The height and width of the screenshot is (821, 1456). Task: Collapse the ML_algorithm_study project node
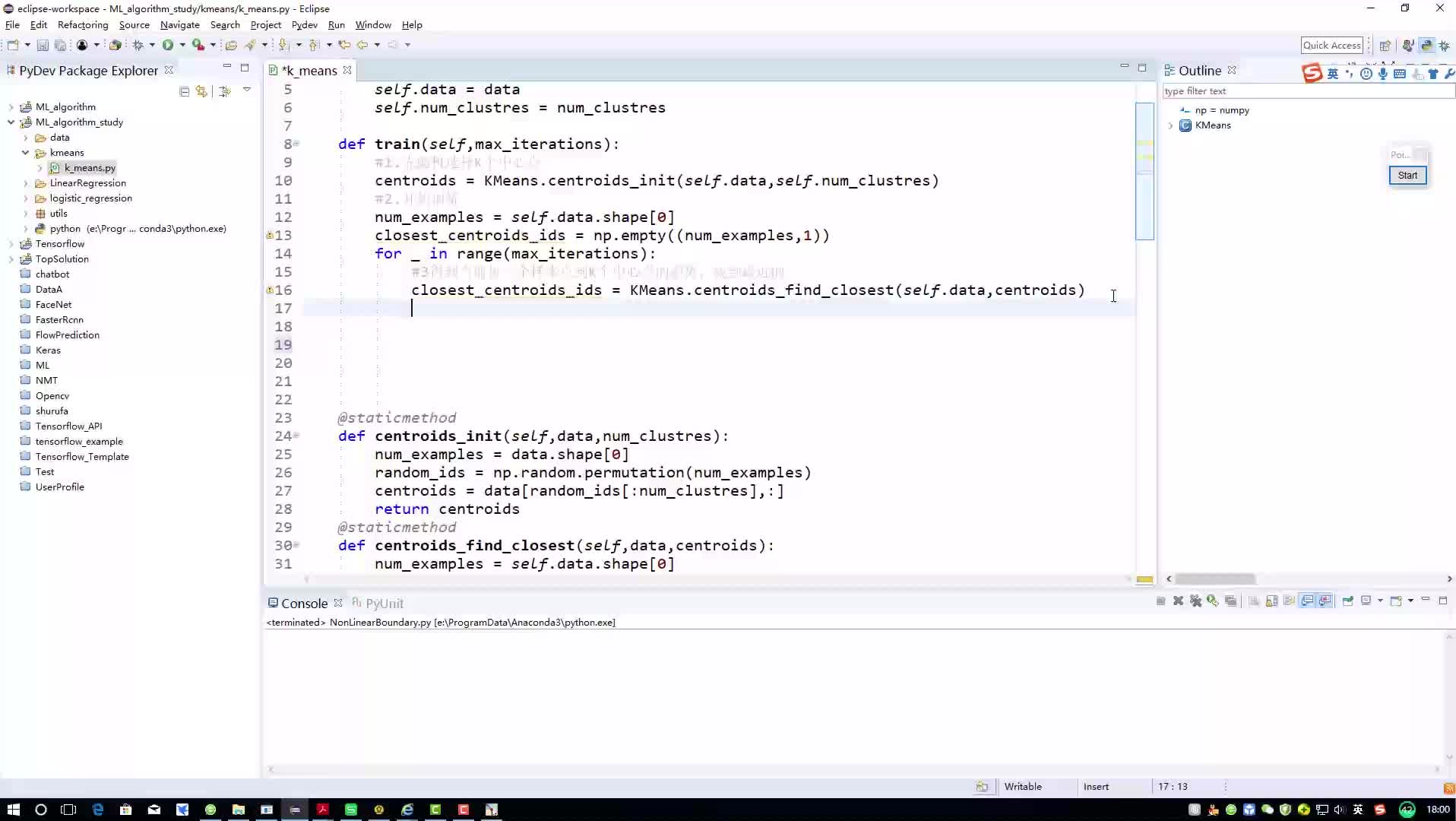(x=11, y=122)
